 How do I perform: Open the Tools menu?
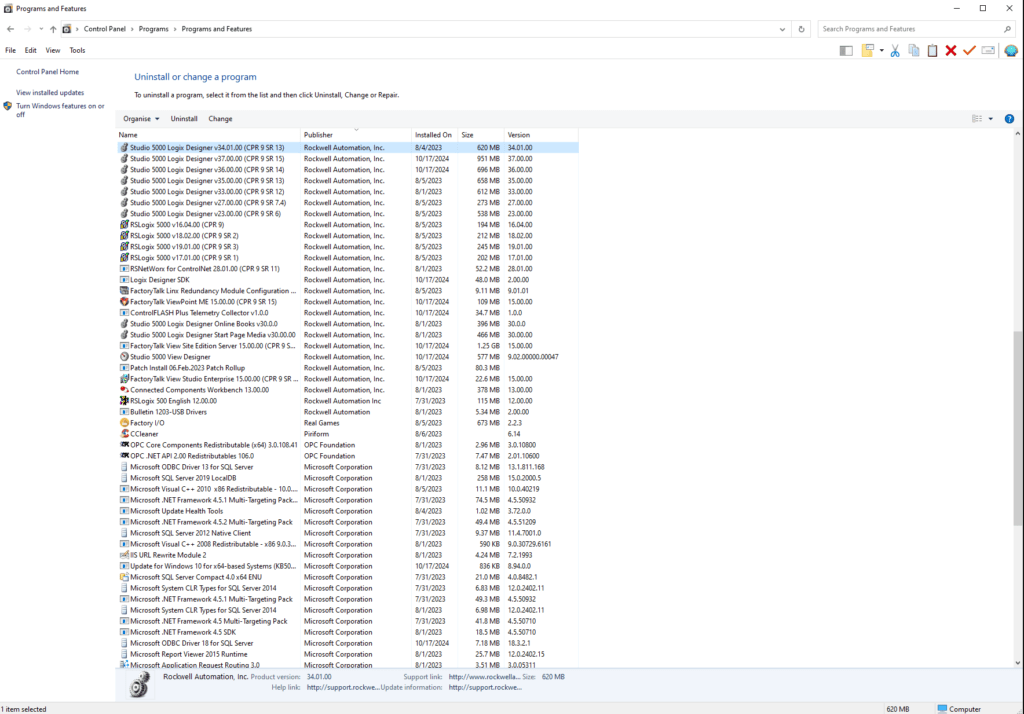77,50
